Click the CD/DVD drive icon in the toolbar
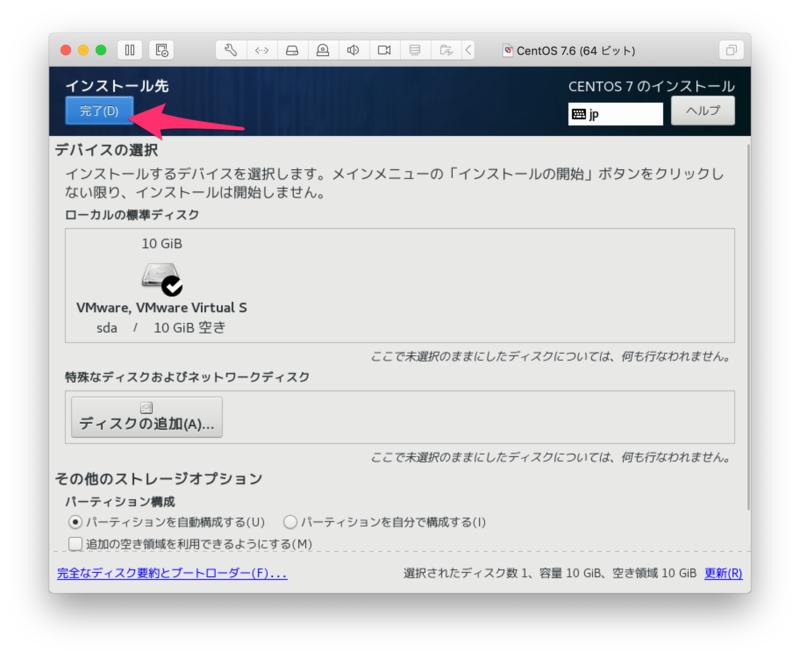The image size is (800, 658). pos(322,50)
